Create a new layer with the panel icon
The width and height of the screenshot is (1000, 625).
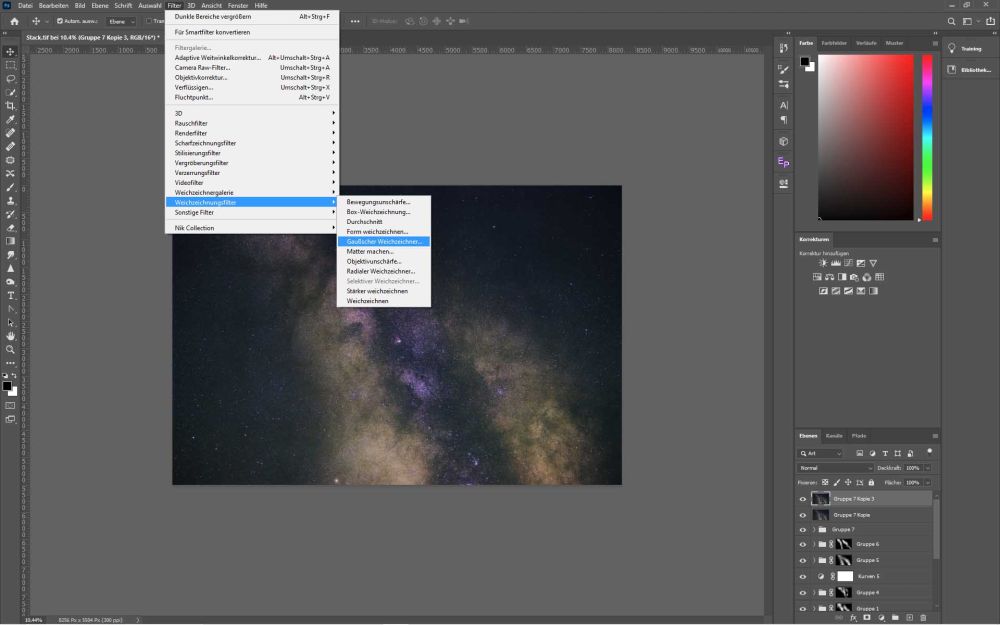tap(910, 618)
